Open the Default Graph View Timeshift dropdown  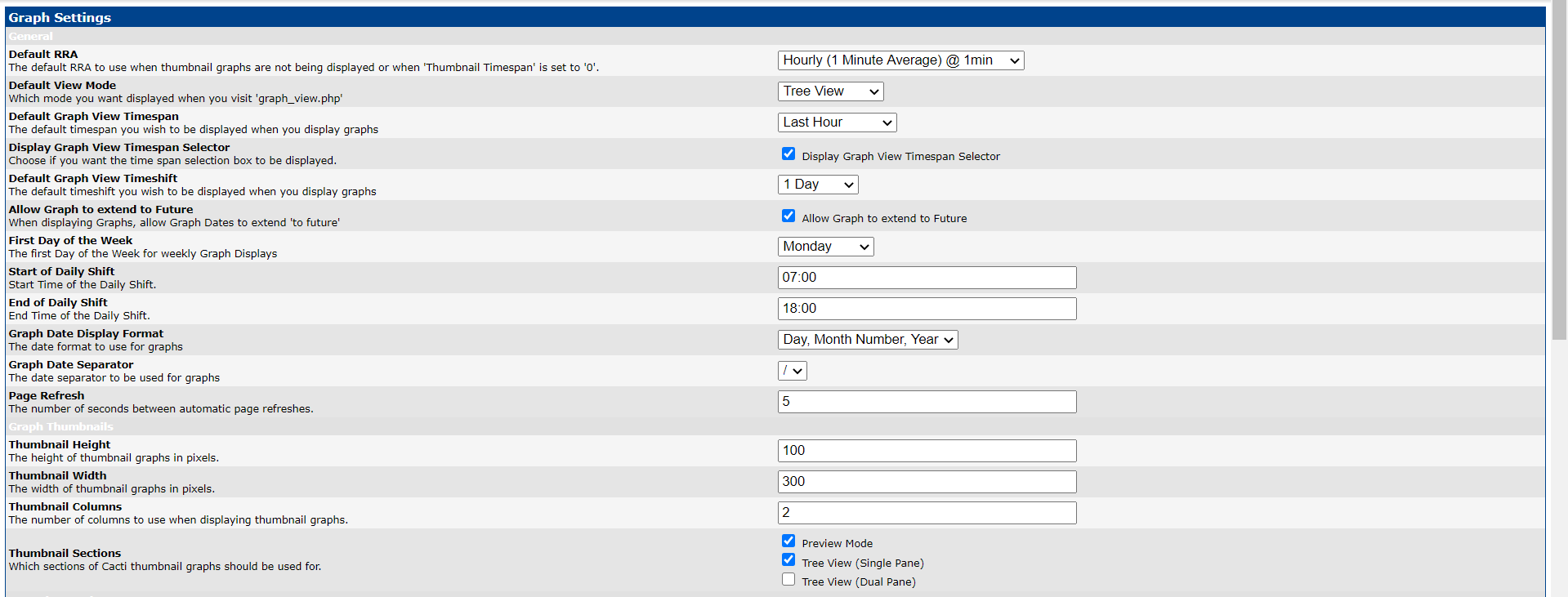pyautogui.click(x=818, y=185)
